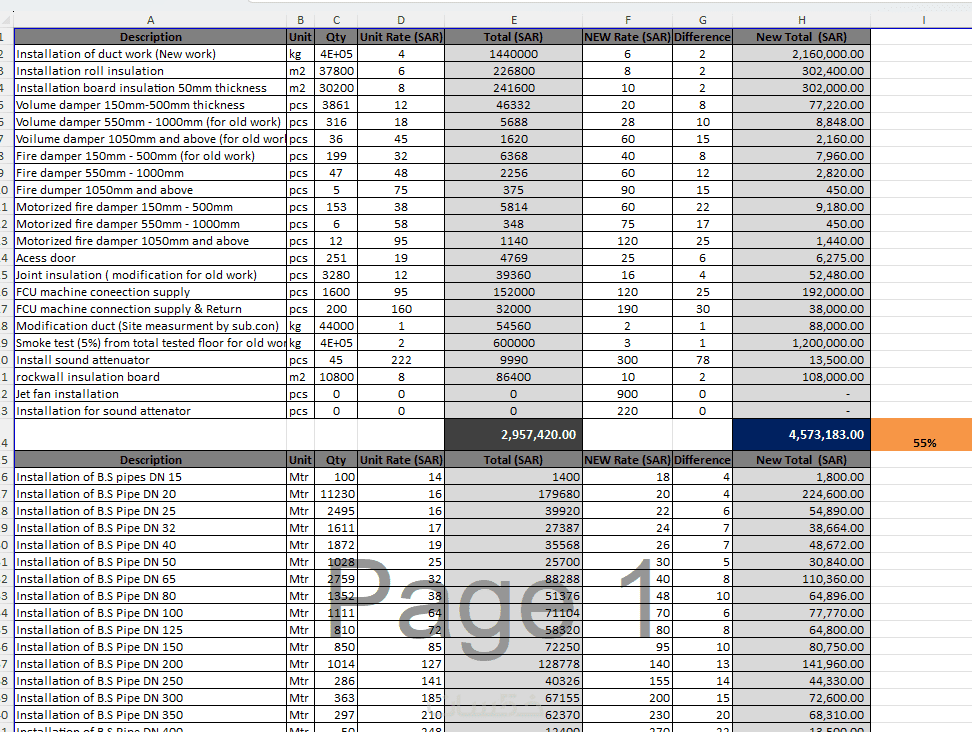The image size is (972, 732).
Task: Select new total '110,360.00'
Action: pyautogui.click(x=802, y=579)
